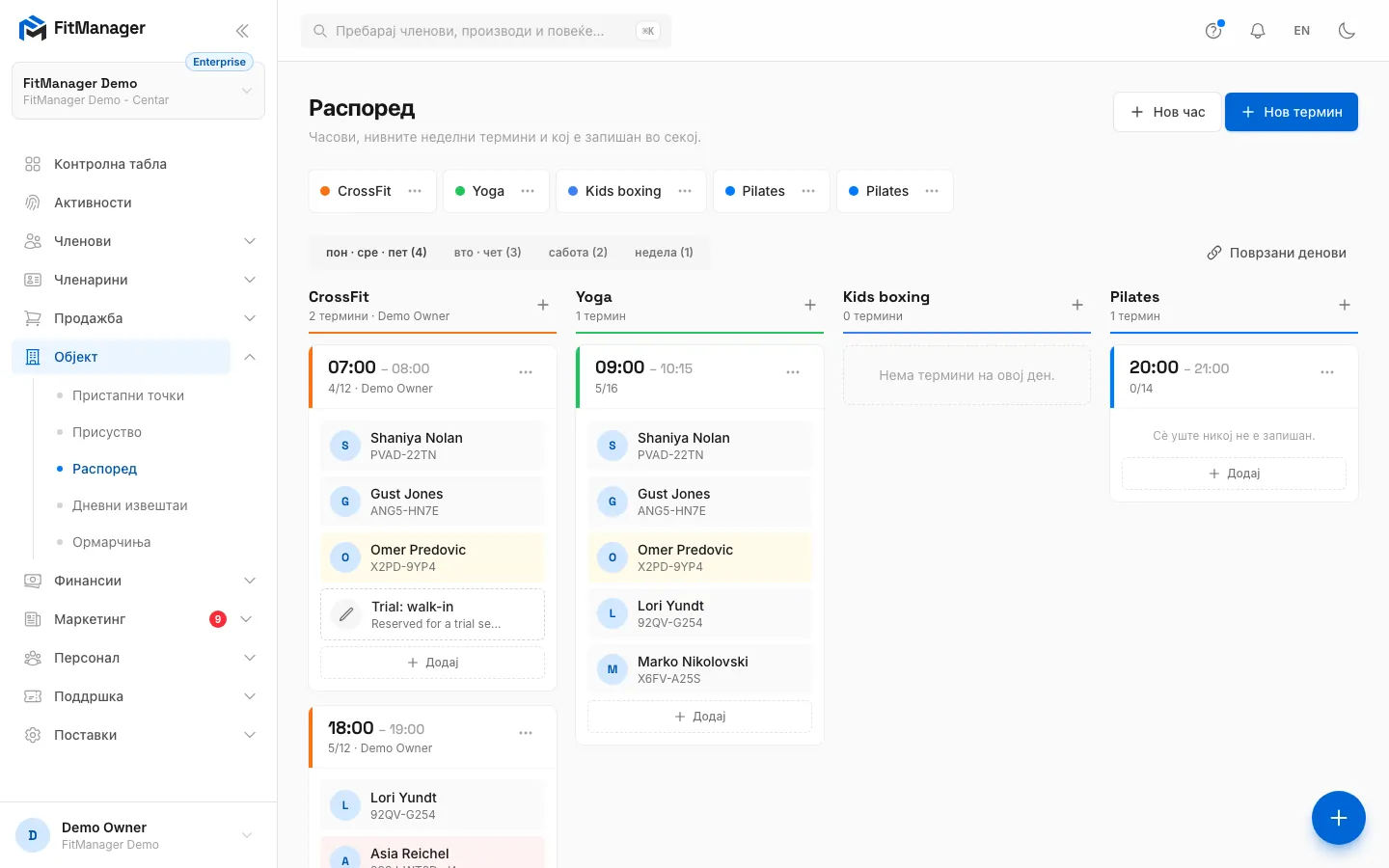This screenshot has height=868, width=1389.
Task: Click the blue floating plus button
Action: tap(1339, 818)
